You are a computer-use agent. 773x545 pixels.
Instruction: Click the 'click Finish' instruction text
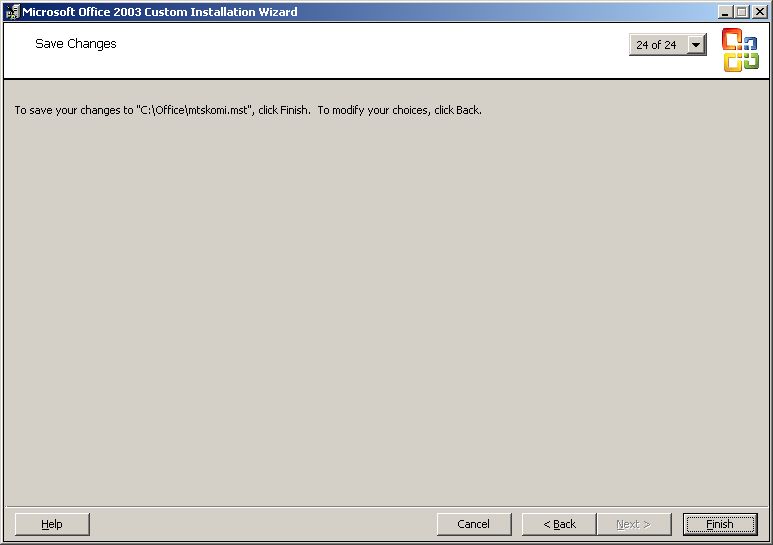(x=283, y=110)
